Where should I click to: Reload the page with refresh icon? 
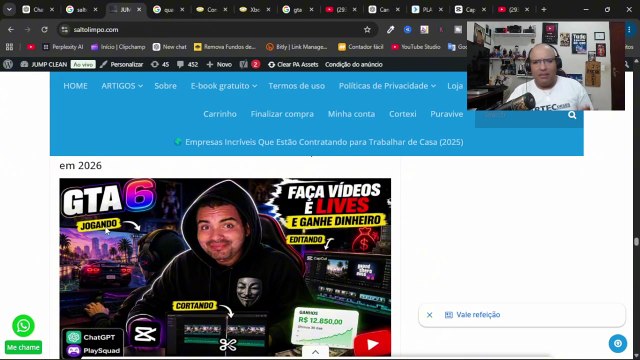coord(44,30)
